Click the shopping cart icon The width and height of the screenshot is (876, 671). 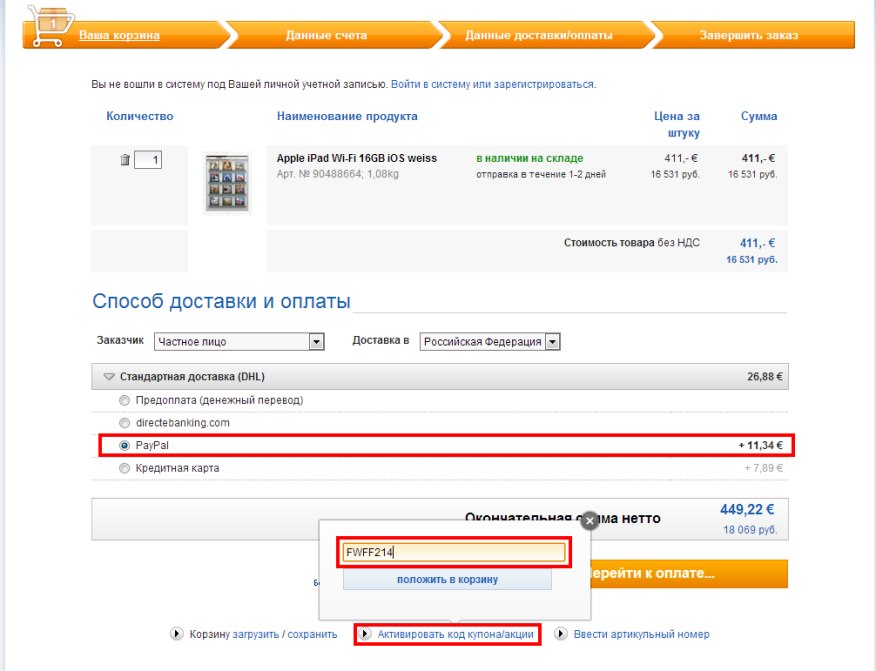(50, 26)
